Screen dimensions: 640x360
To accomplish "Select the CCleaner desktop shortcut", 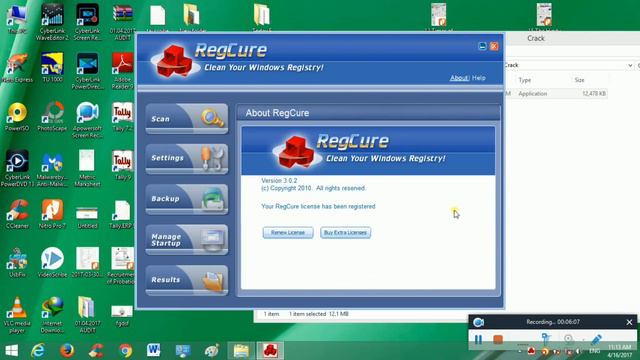I will click(x=17, y=214).
